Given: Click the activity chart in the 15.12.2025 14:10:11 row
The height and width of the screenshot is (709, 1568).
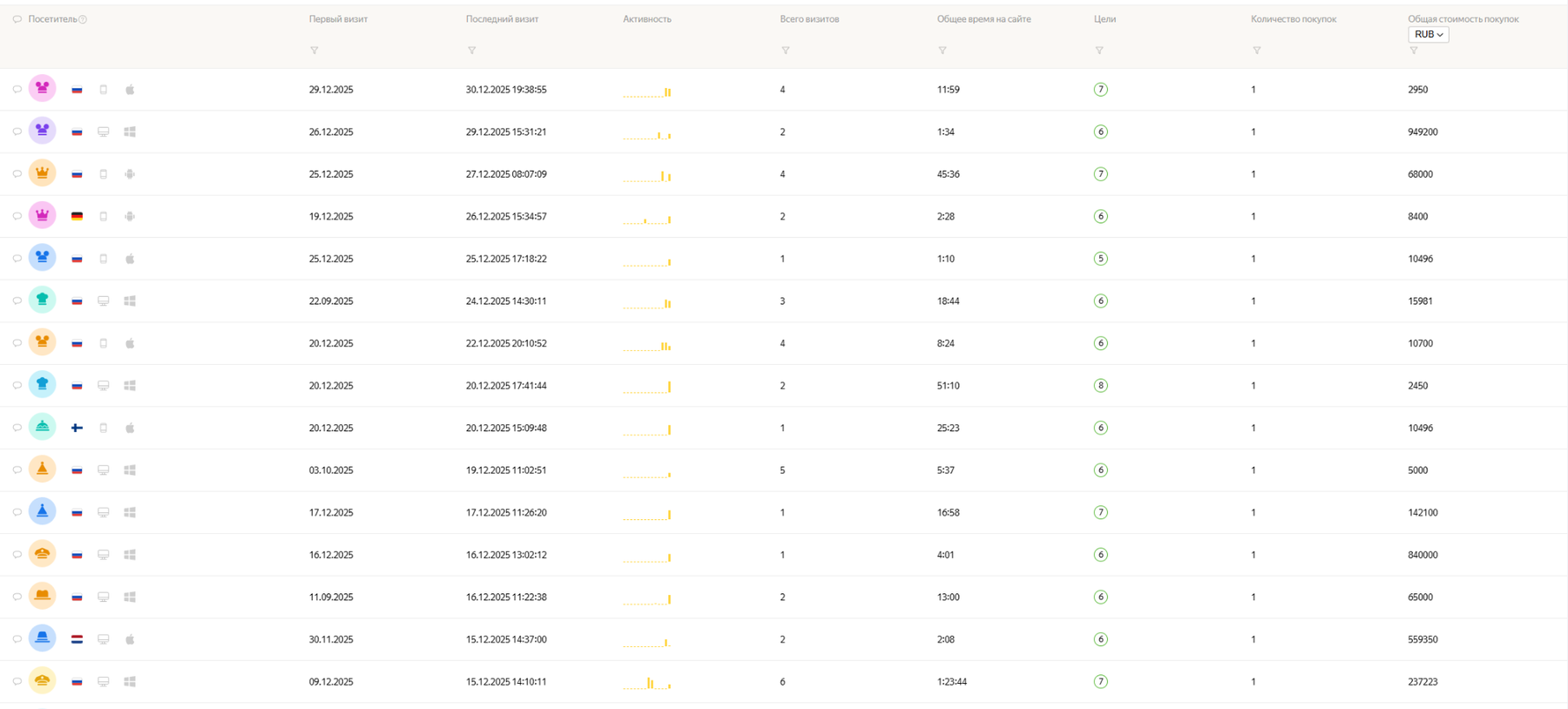Looking at the screenshot, I should tap(646, 682).
